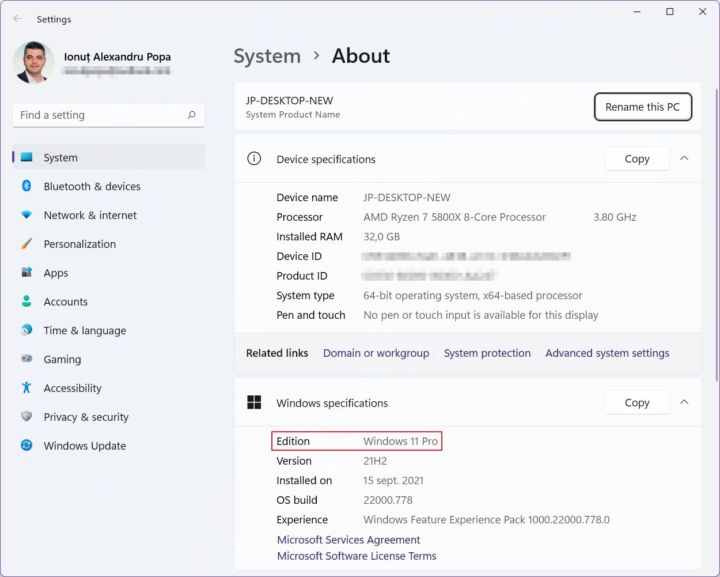720x577 pixels.
Task: Open Gaming settings label
Action: click(62, 360)
